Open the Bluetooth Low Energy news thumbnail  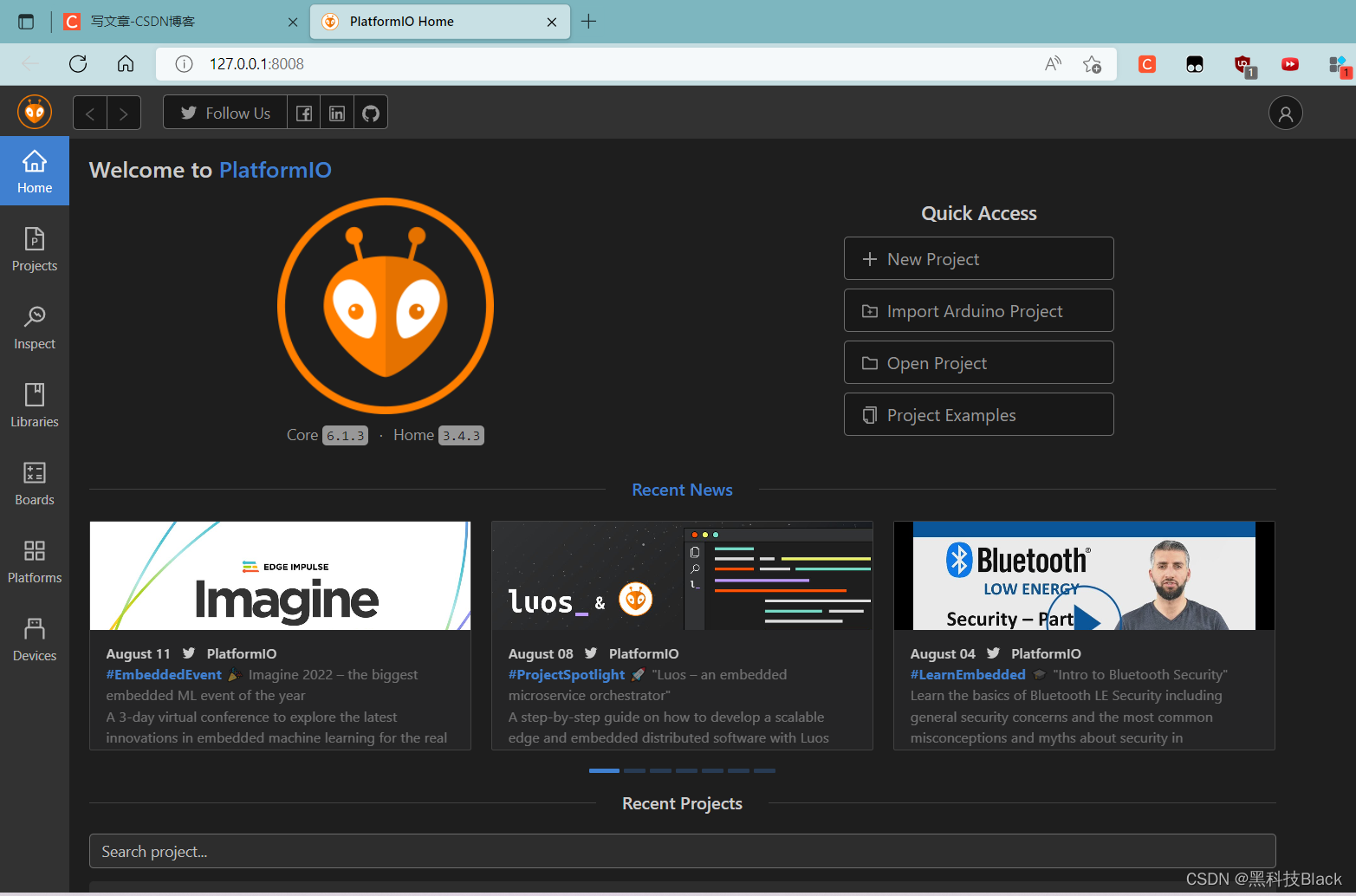tap(1084, 575)
